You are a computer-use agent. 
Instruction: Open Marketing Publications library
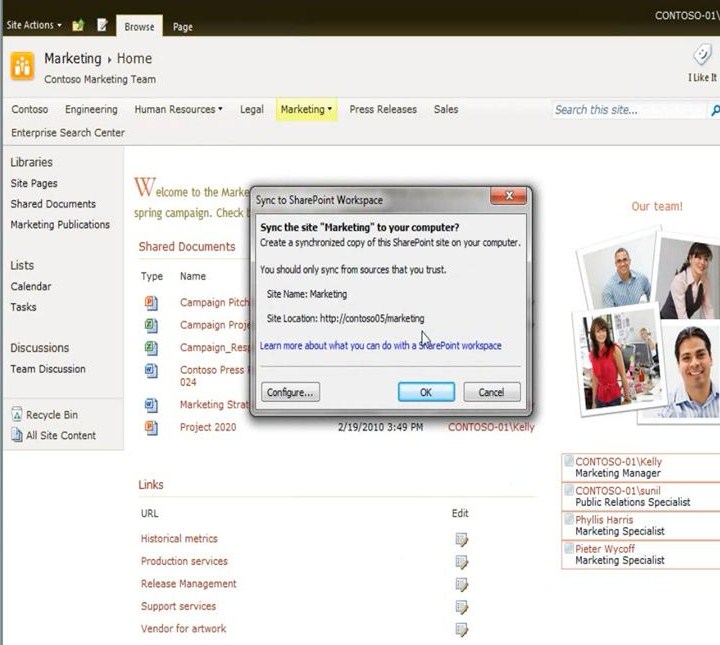[x=60, y=224]
